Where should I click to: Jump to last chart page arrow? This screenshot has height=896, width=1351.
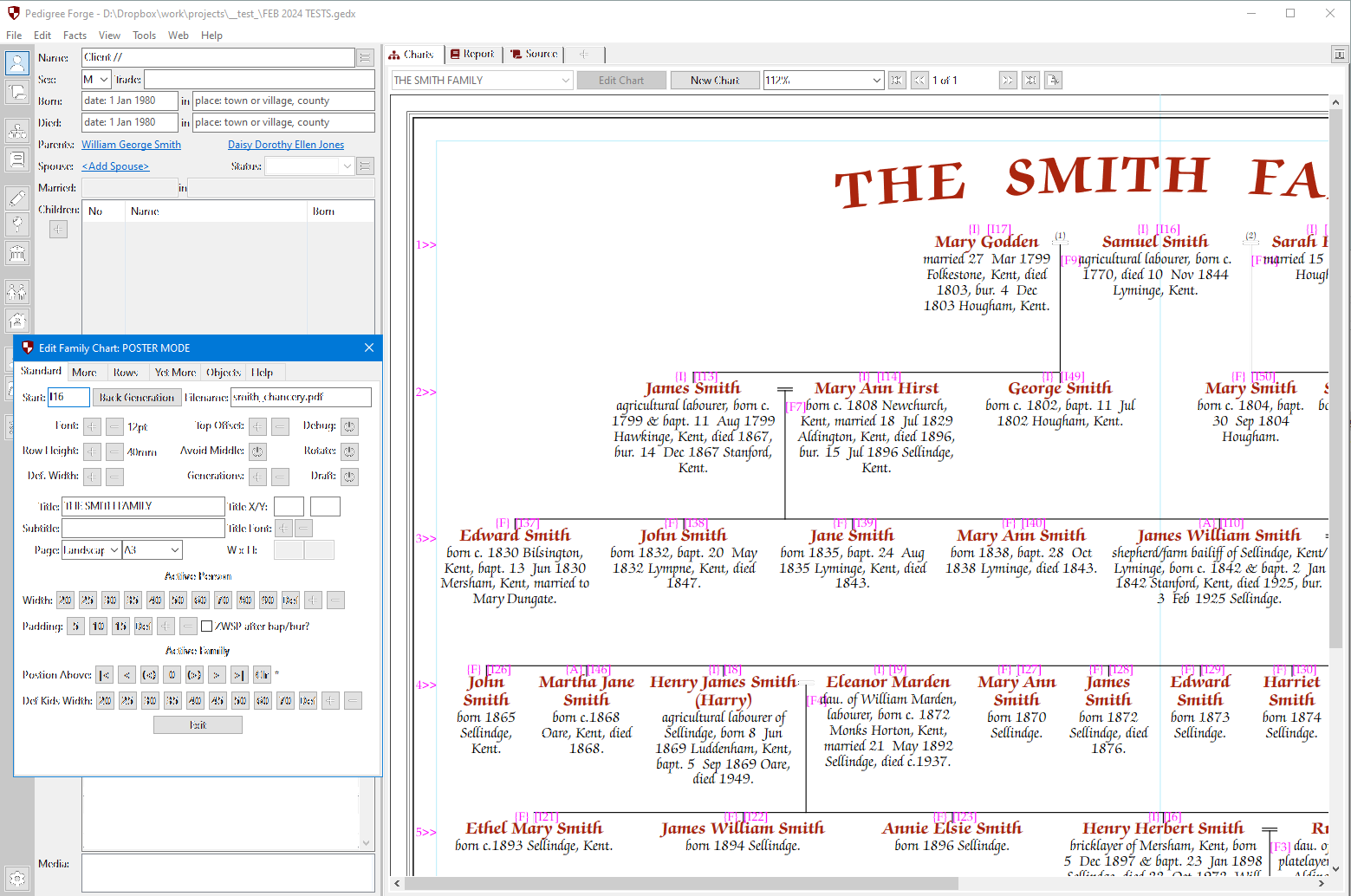click(x=1029, y=81)
